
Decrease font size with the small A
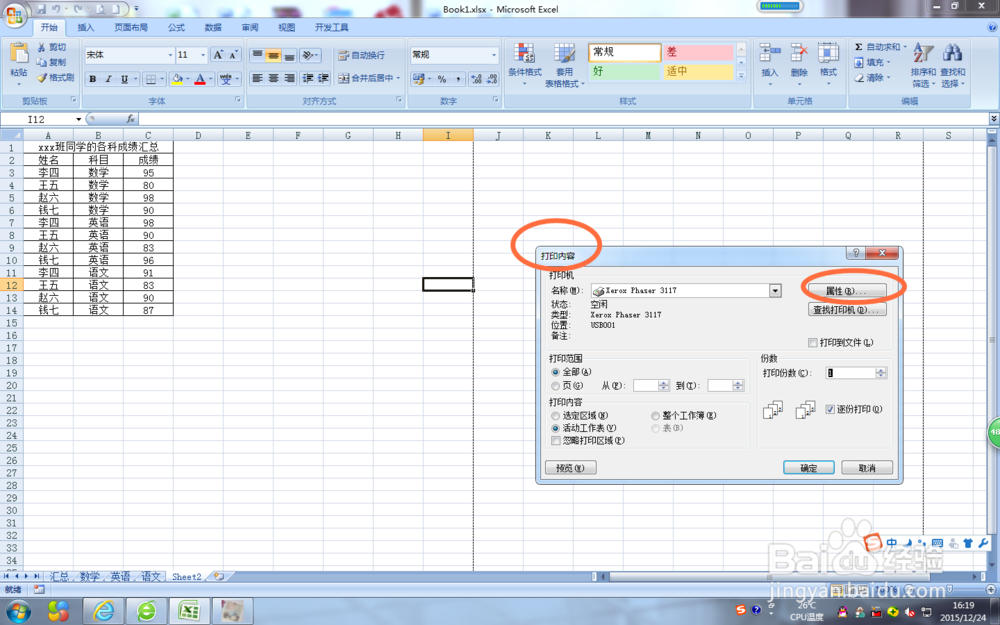point(233,55)
